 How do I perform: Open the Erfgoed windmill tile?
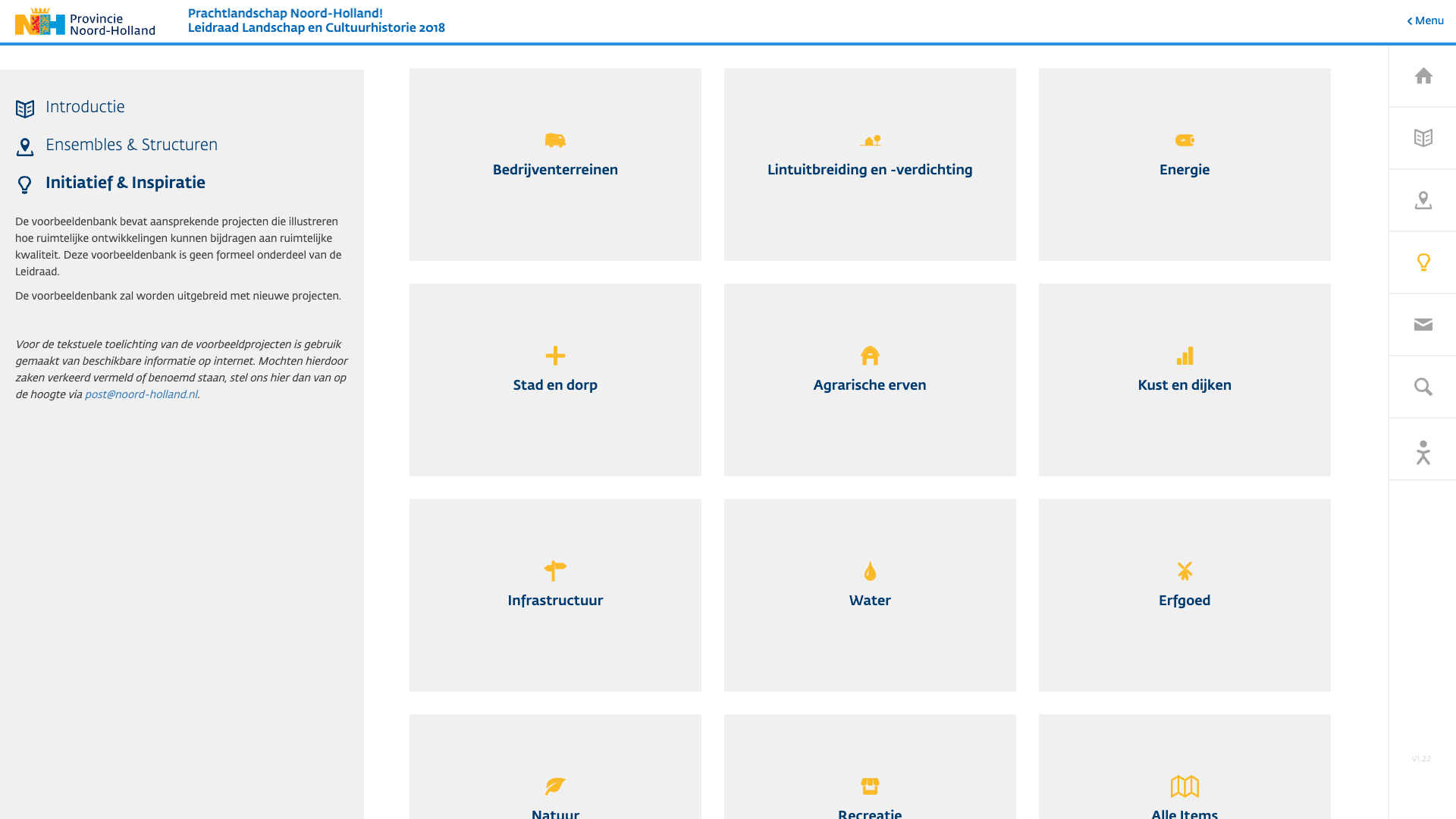[1185, 595]
